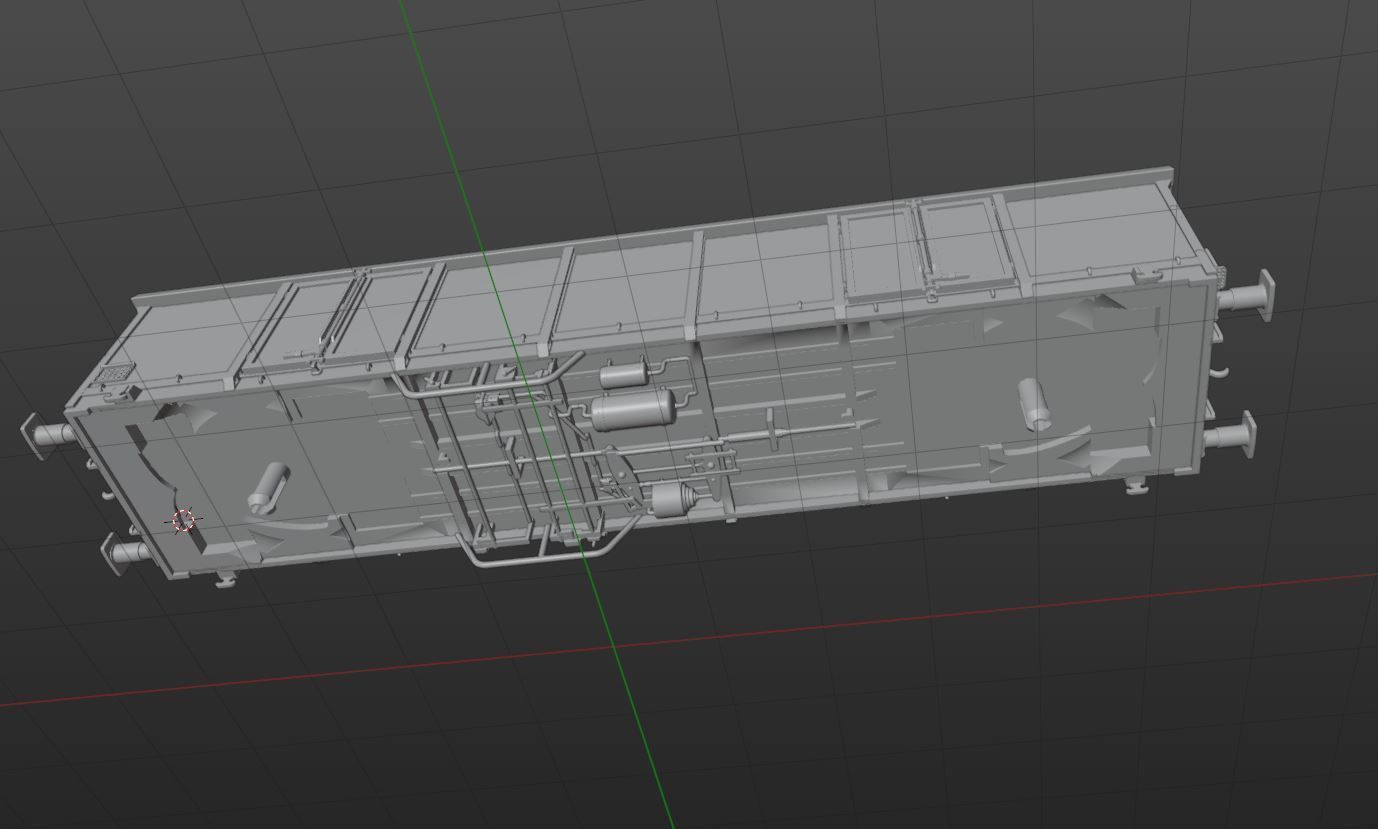The height and width of the screenshot is (829, 1378).
Task: Select the large air reservoir tank under the wagon
Action: [x=632, y=410]
